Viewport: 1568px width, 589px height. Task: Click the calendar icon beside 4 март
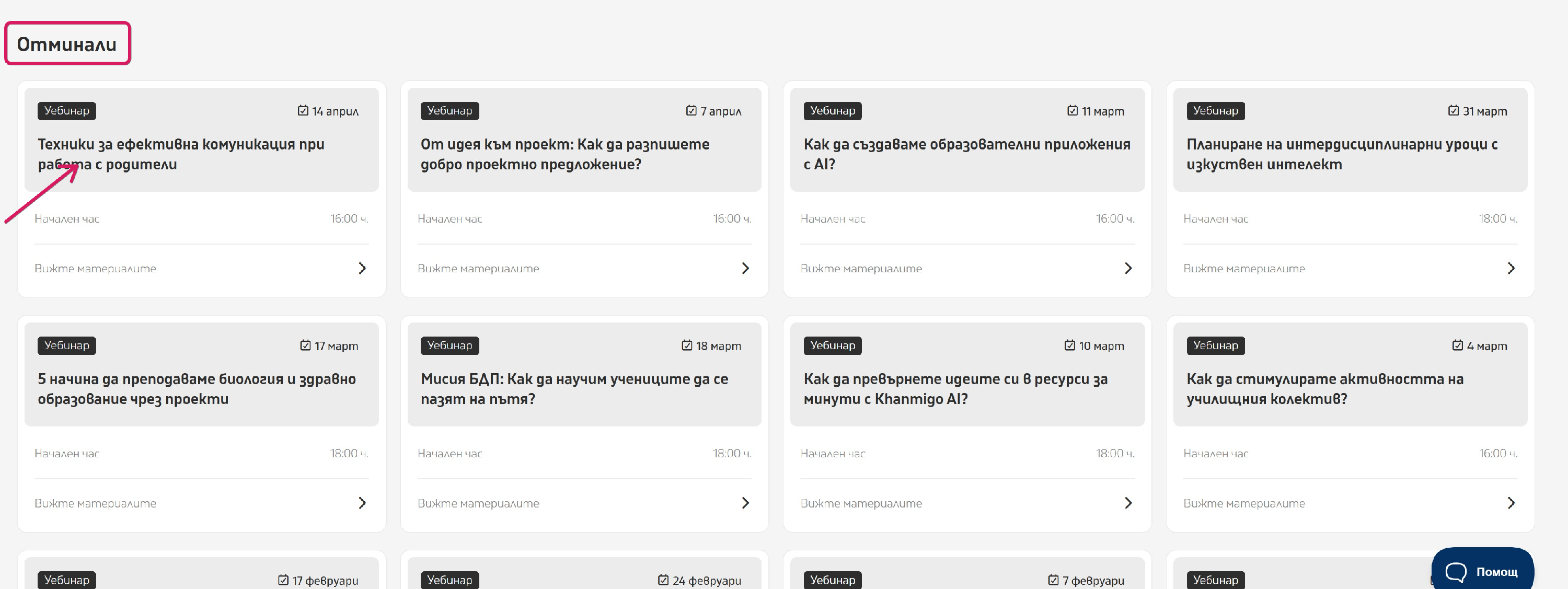pos(1457,345)
